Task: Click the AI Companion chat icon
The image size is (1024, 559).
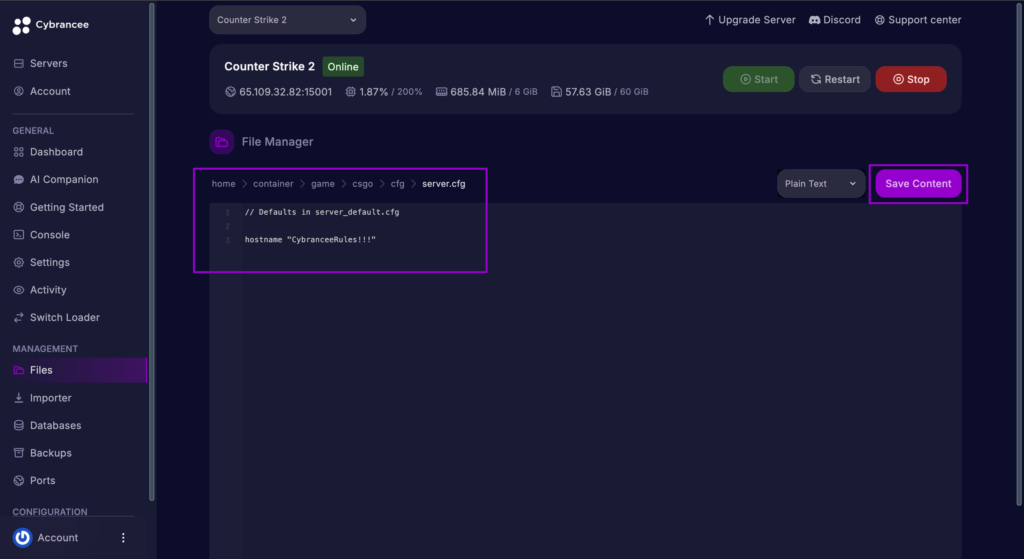Action: 19,180
